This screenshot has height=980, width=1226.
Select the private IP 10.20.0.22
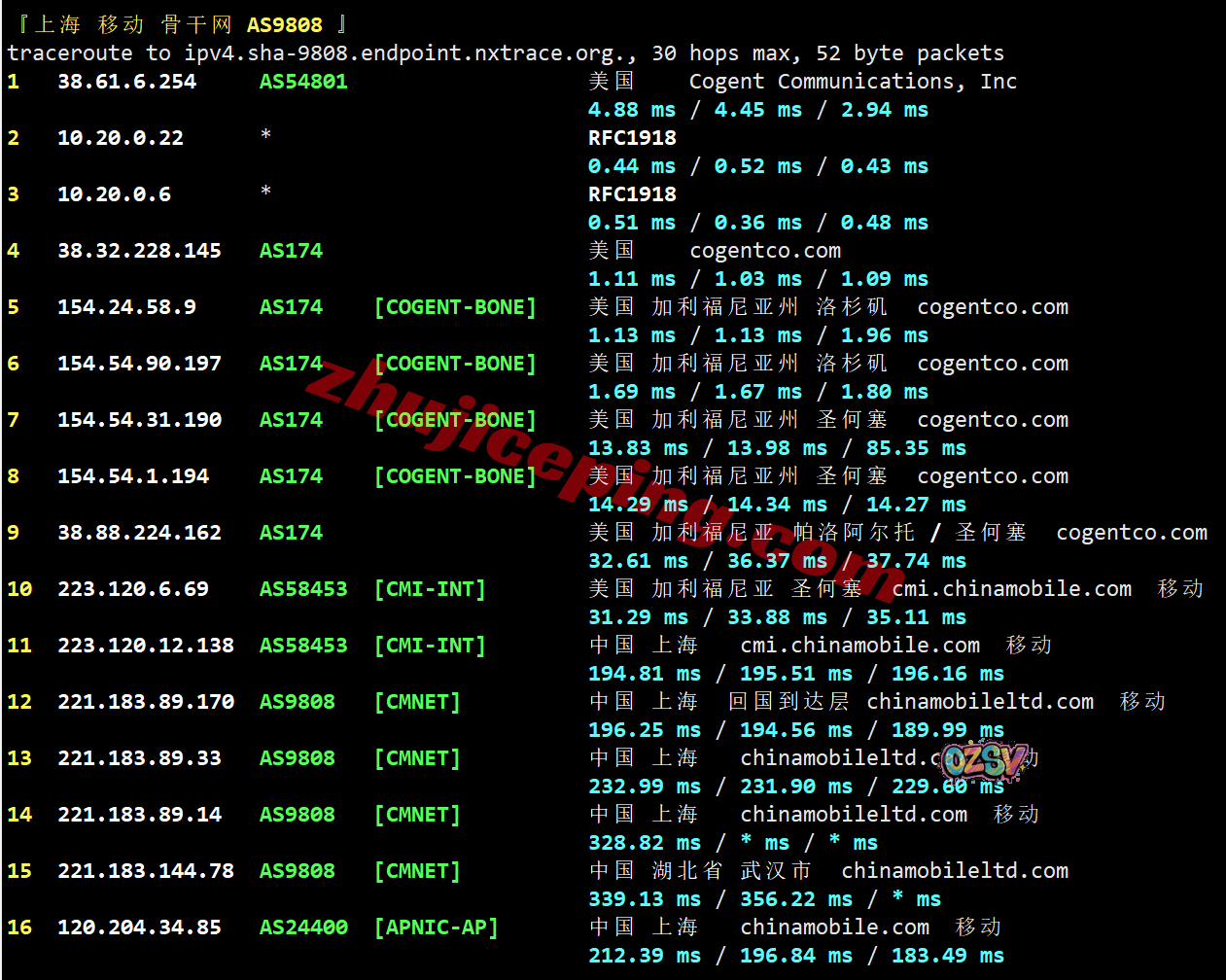point(121,138)
